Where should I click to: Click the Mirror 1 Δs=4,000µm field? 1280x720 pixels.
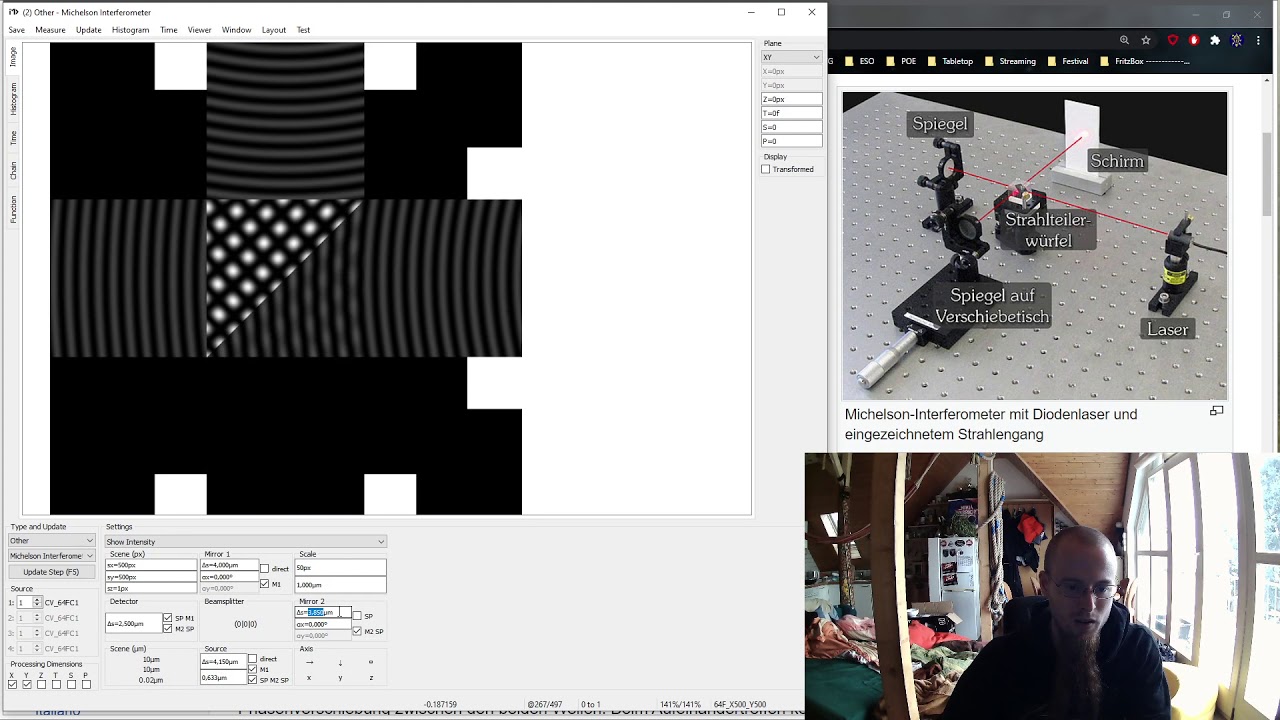(228, 566)
